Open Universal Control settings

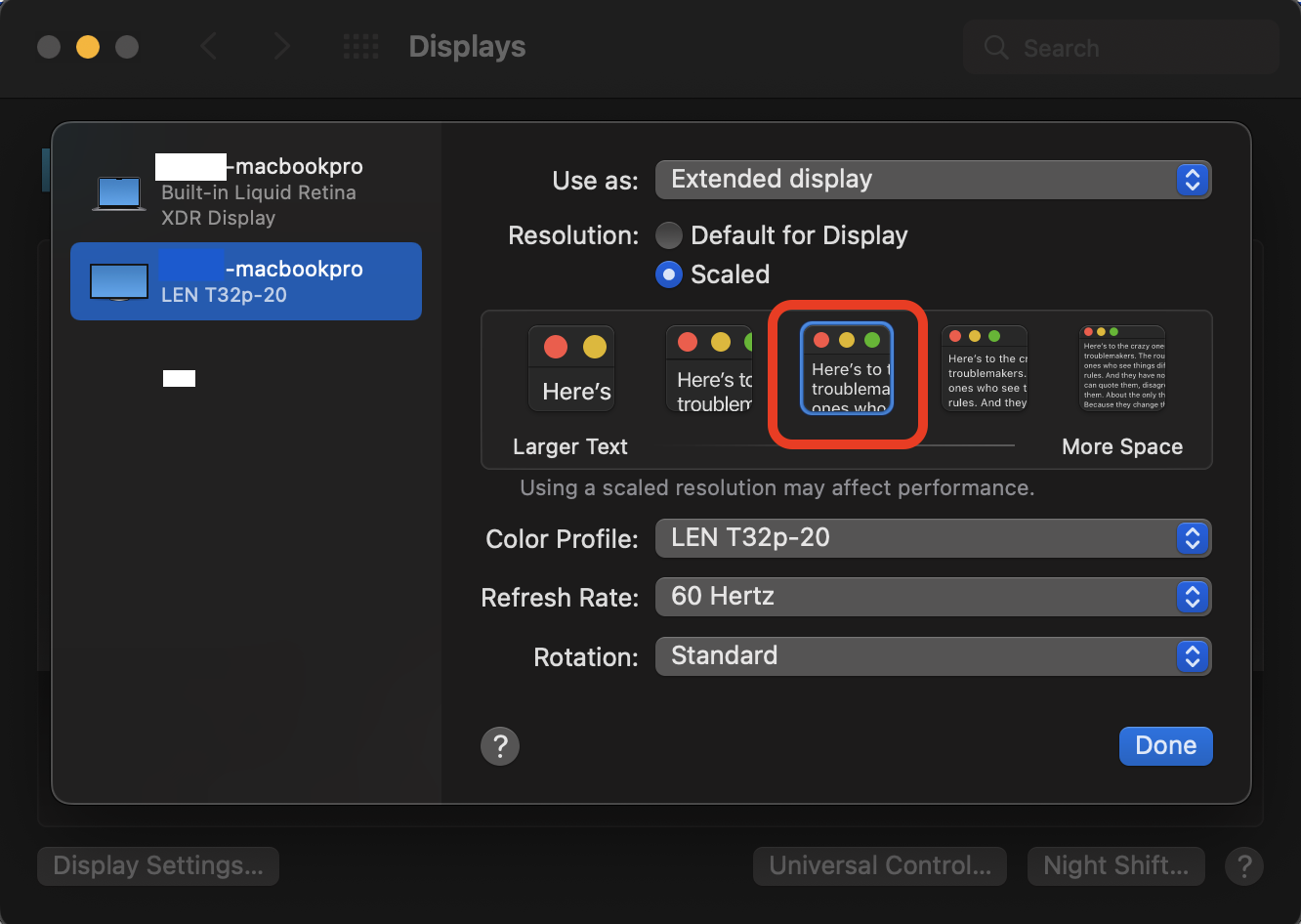pos(878,865)
